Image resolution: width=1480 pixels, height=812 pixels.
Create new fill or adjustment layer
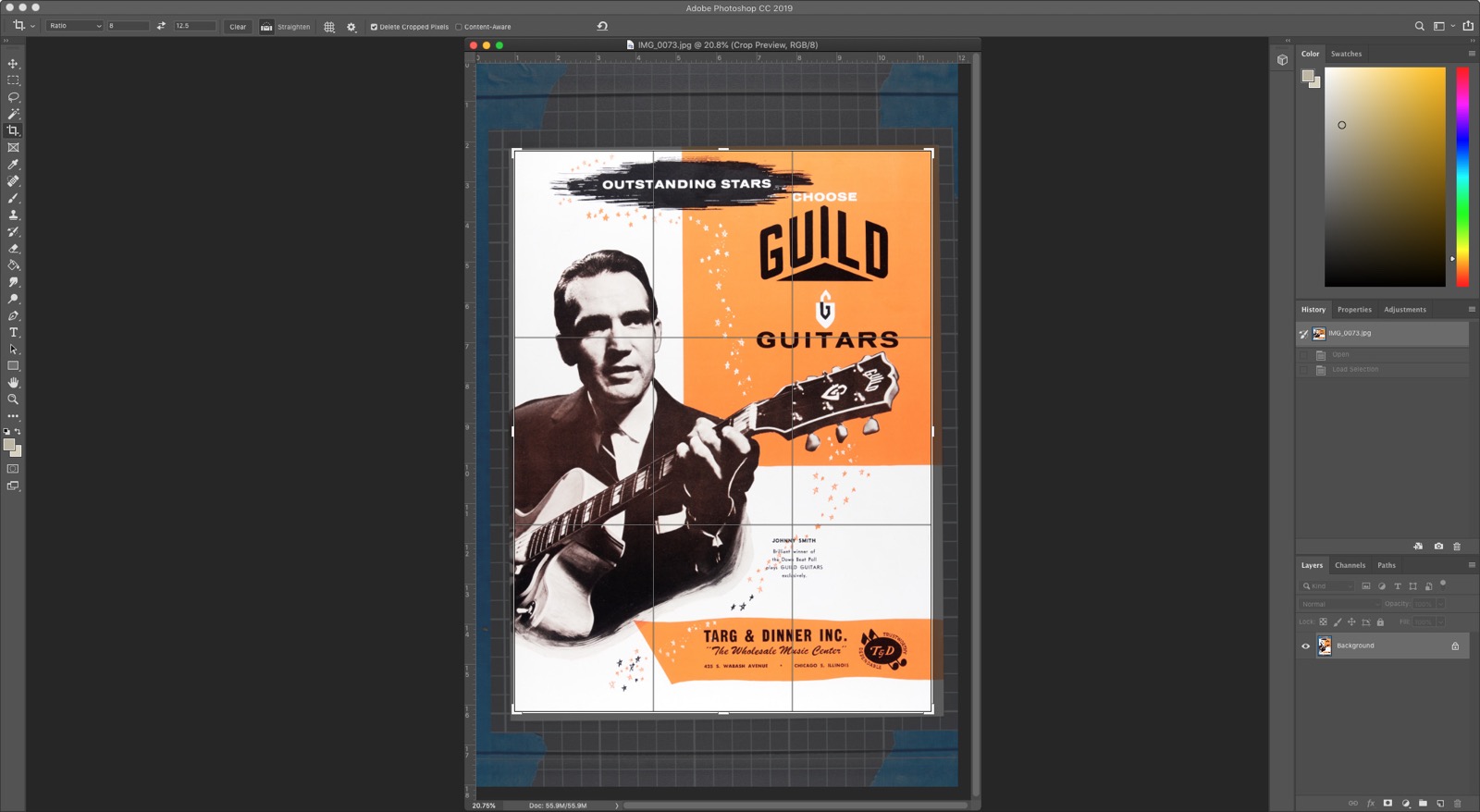1405,803
